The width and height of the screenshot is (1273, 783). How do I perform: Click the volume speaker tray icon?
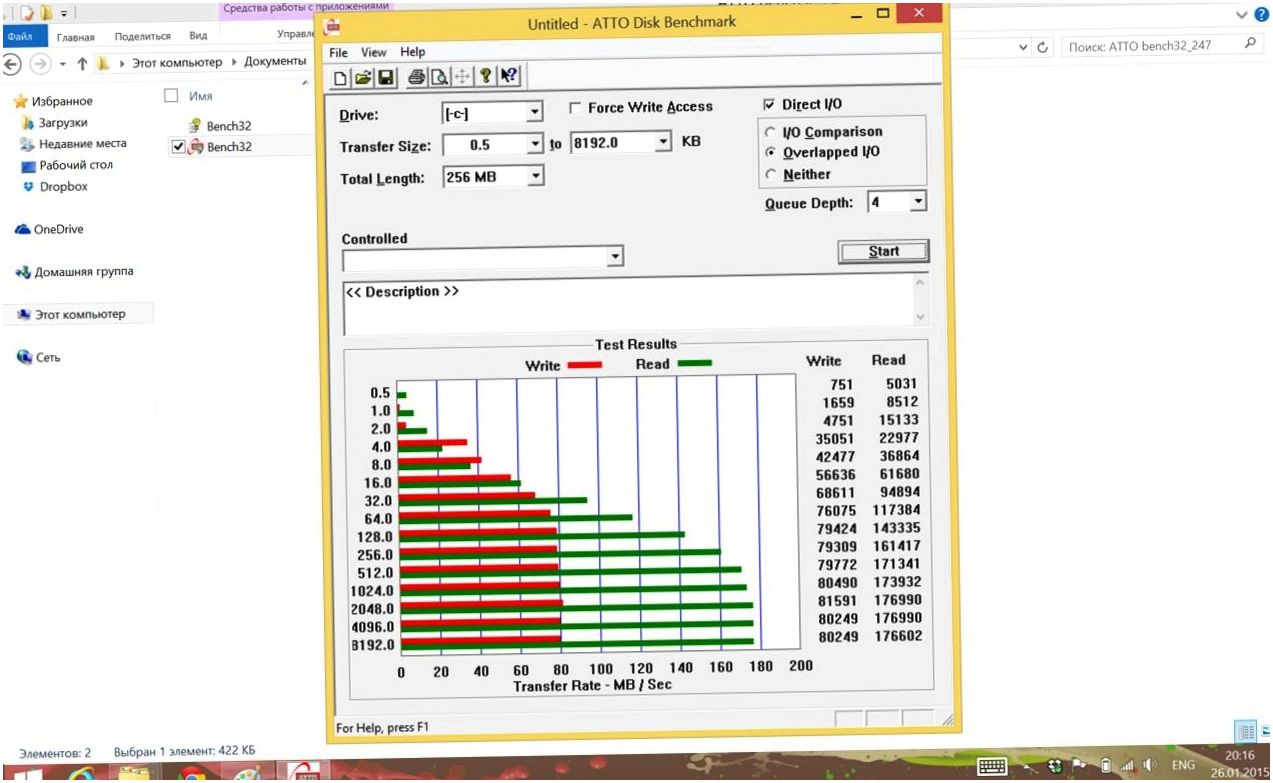click(1149, 766)
